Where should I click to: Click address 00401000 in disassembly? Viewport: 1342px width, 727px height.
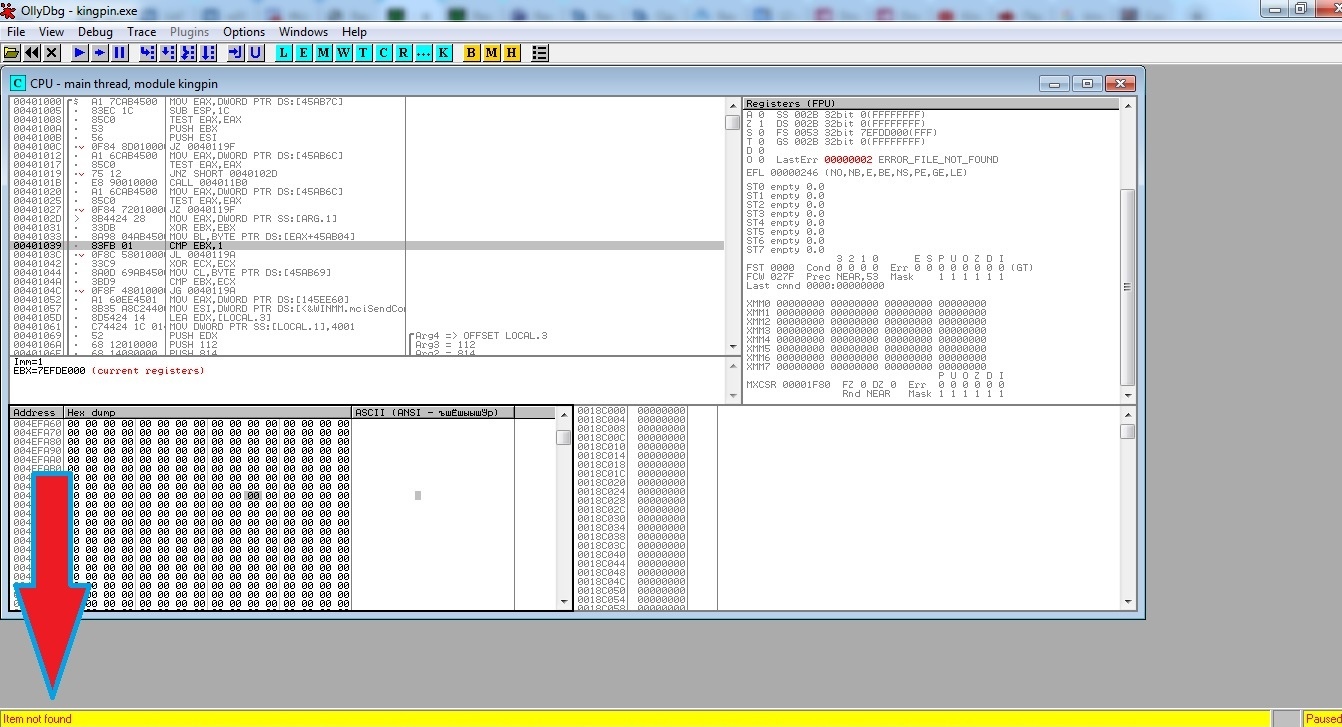tap(37, 101)
